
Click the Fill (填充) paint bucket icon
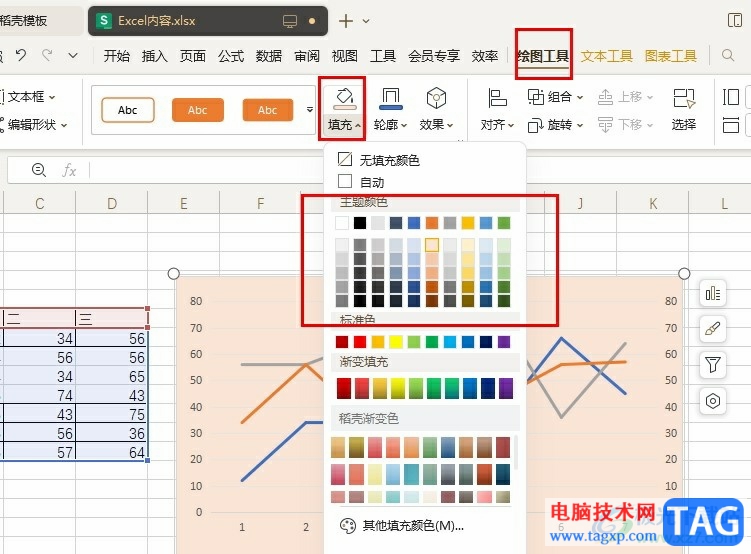[342, 98]
